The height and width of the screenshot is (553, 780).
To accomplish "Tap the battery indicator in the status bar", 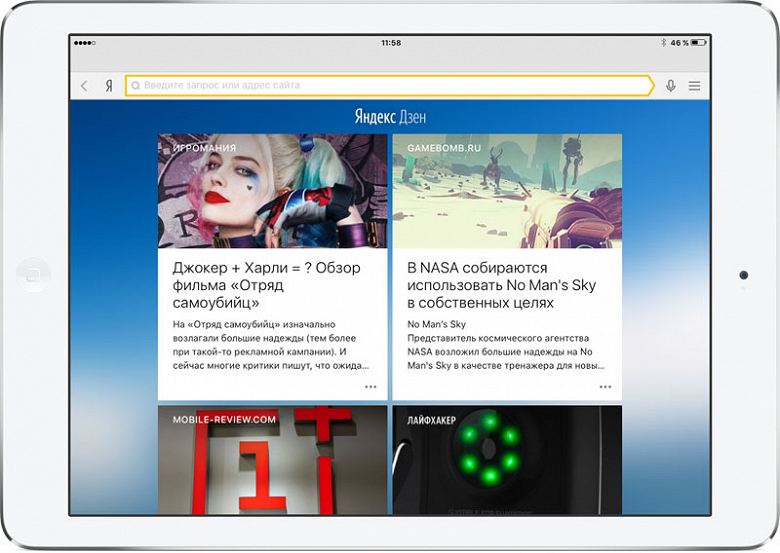I will [x=698, y=43].
